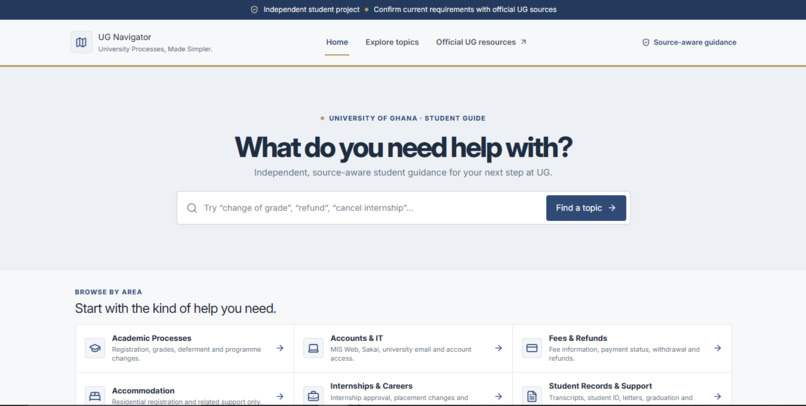Click the arrow on the Accommodation card

[280, 396]
